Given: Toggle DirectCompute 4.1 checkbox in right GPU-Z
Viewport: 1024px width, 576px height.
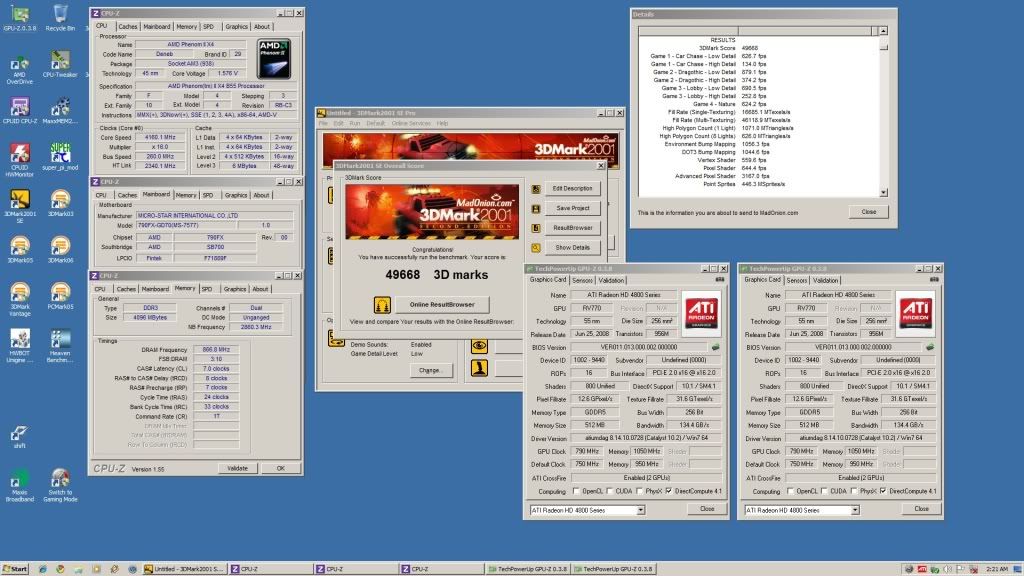Looking at the screenshot, I should pyautogui.click(x=883, y=491).
